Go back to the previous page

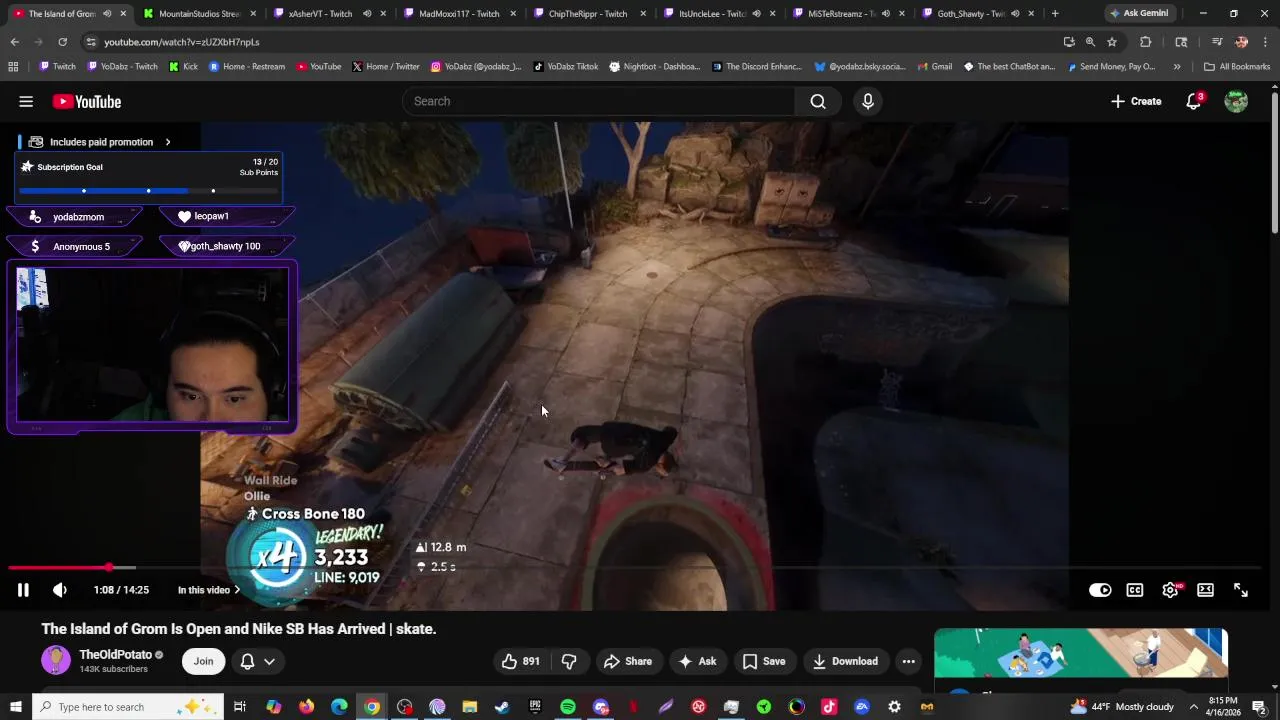pyautogui.click(x=14, y=42)
